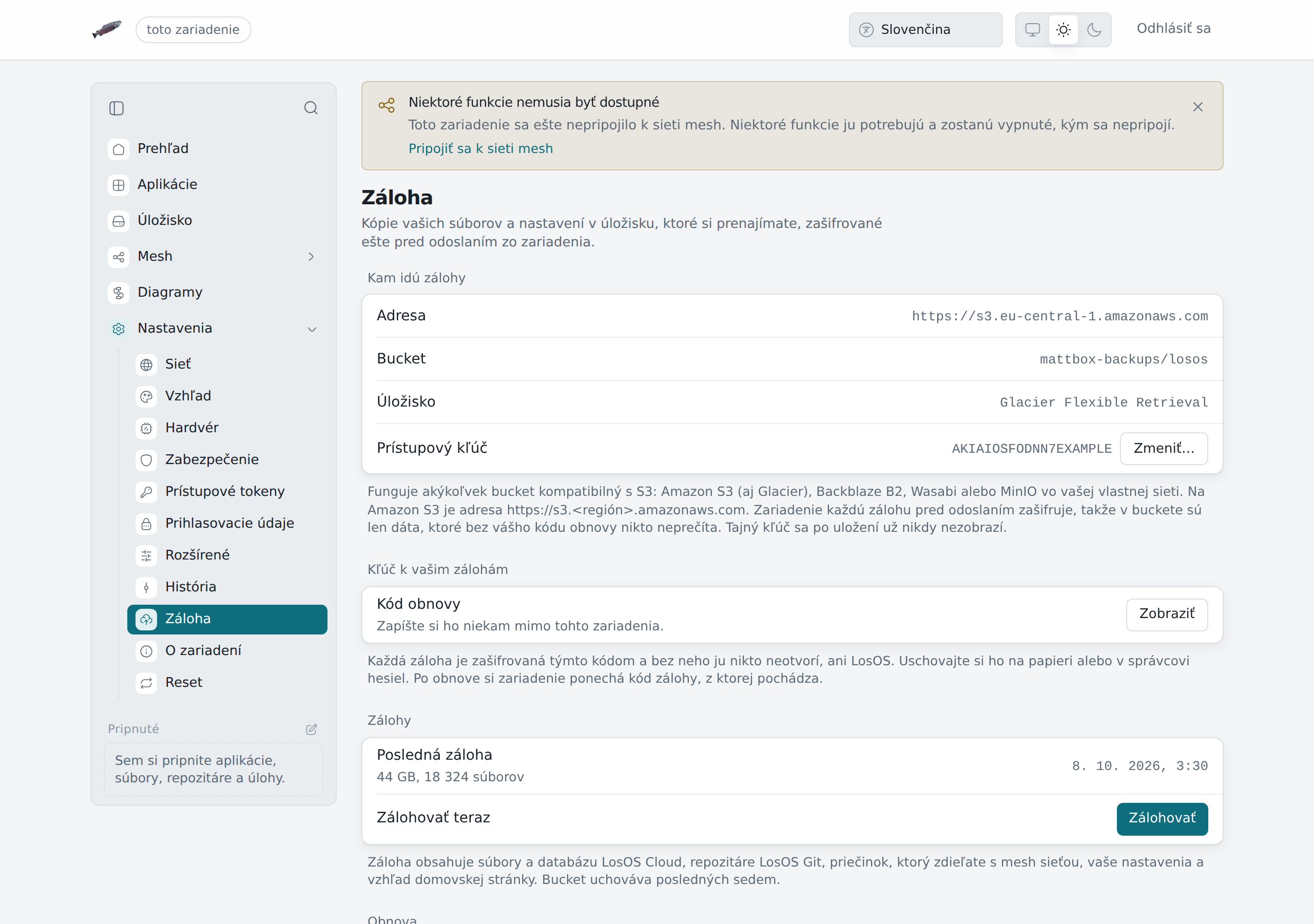
Task: Click the Pripnuté empty pin area
Action: pyautogui.click(x=214, y=769)
